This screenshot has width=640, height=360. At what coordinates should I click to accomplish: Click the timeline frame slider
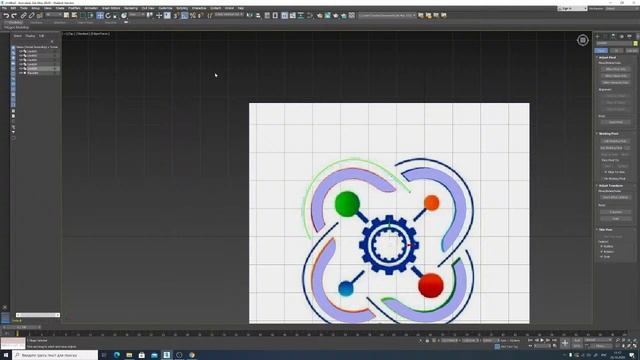[x=22, y=327]
